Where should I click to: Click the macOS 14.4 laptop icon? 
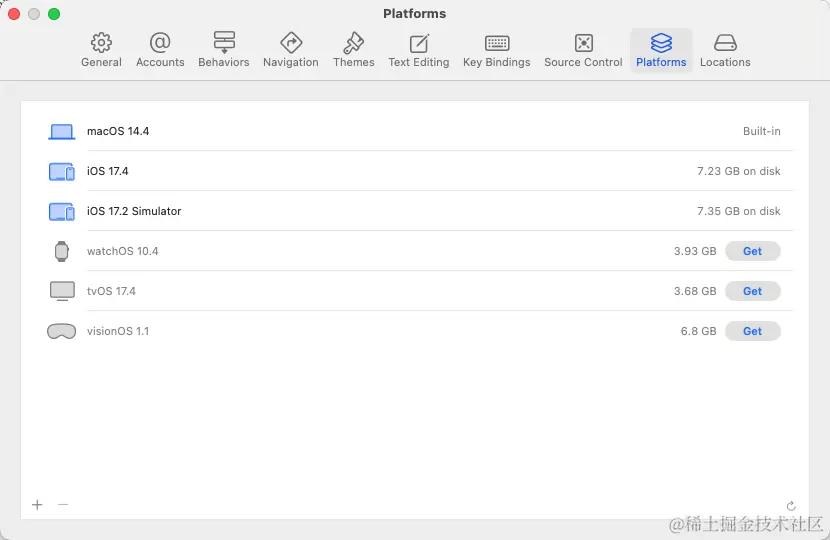click(61, 131)
